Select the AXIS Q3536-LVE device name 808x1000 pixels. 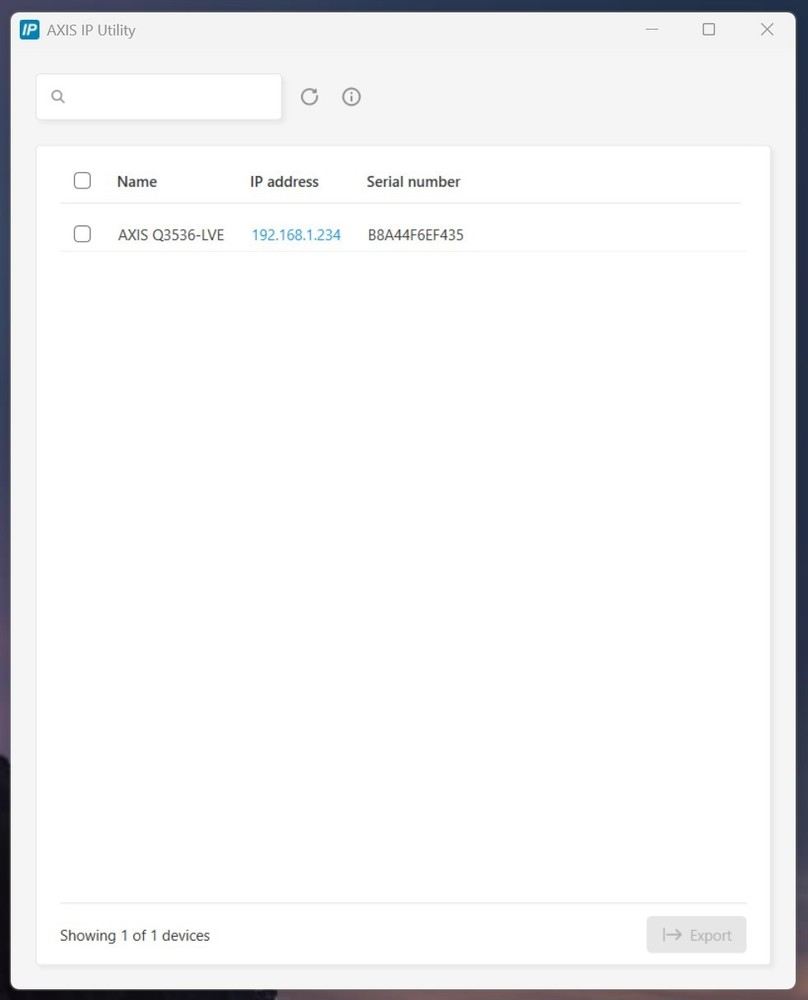click(171, 235)
